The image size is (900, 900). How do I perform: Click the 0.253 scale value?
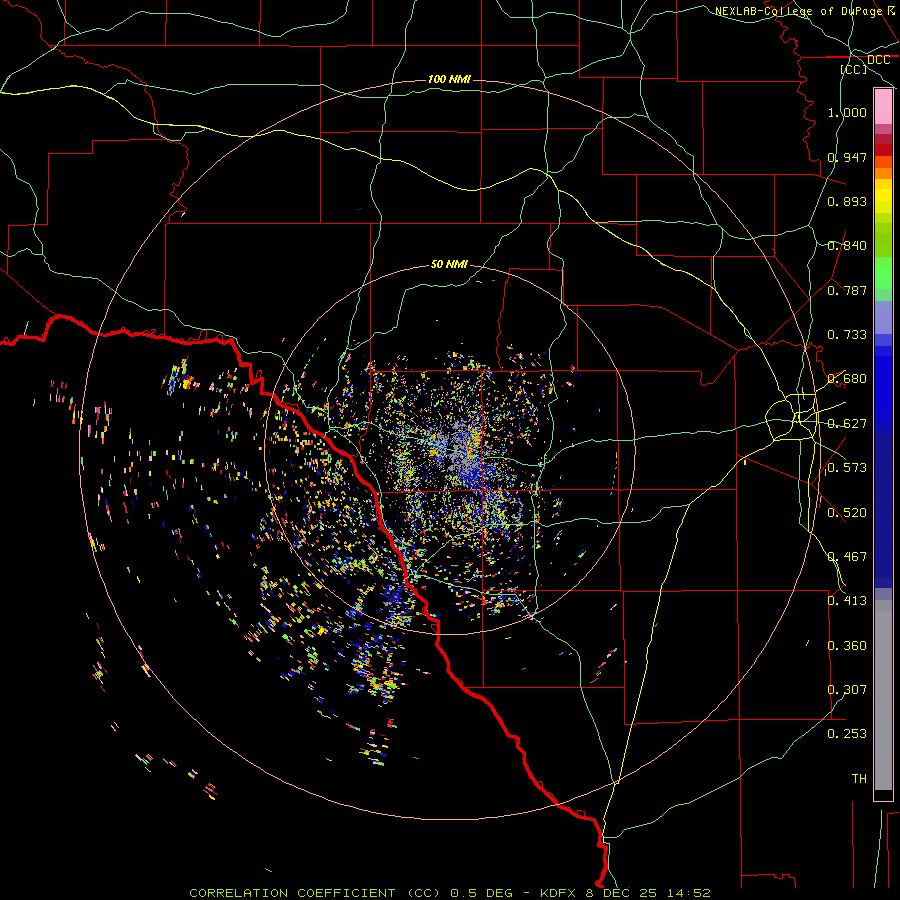(847, 734)
